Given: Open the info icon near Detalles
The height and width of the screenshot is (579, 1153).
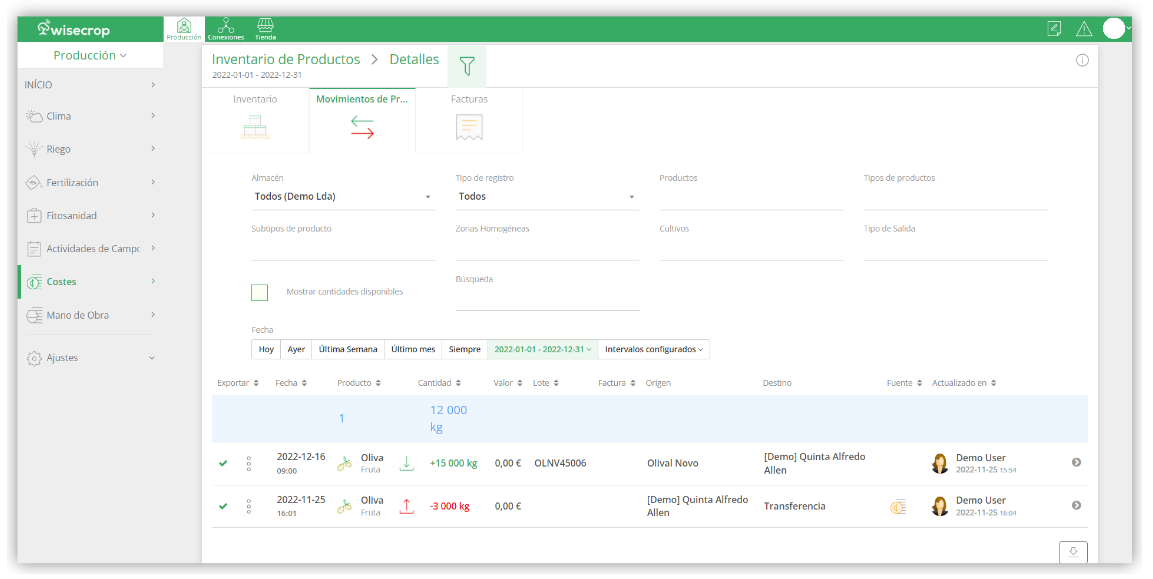Looking at the screenshot, I should click(1082, 60).
